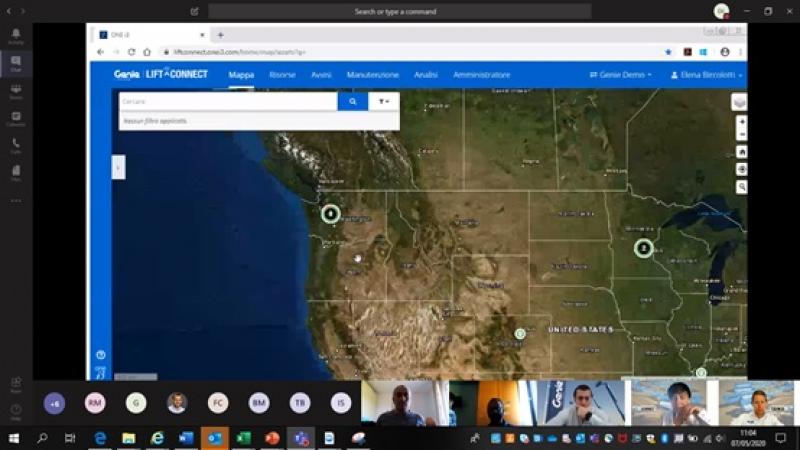Open Teams Chat in the sidebar
Viewport: 800px width, 450px height.
16,64
